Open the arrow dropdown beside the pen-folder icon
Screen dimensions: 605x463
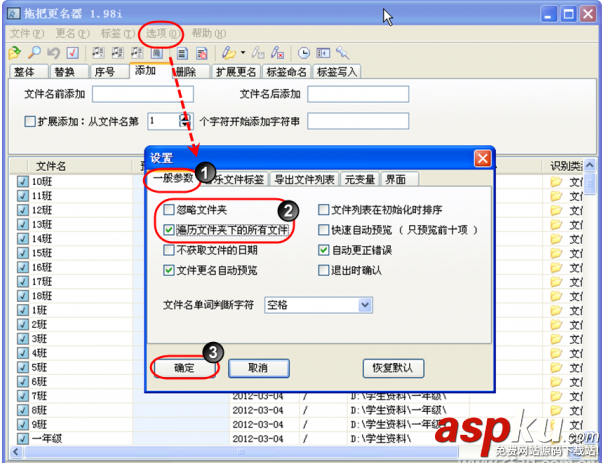pos(243,52)
